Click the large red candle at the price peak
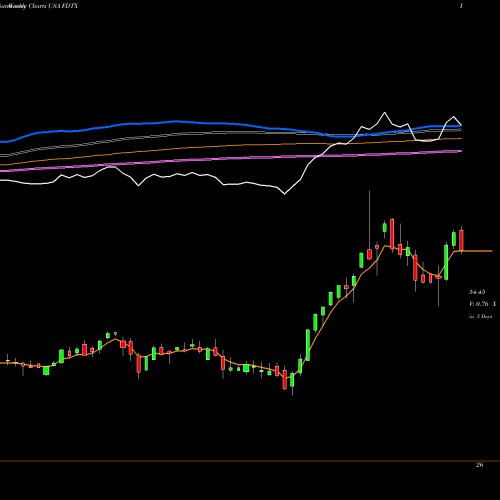Image resolution: width=500 pixels, height=500 pixels. pyautogui.click(x=392, y=234)
